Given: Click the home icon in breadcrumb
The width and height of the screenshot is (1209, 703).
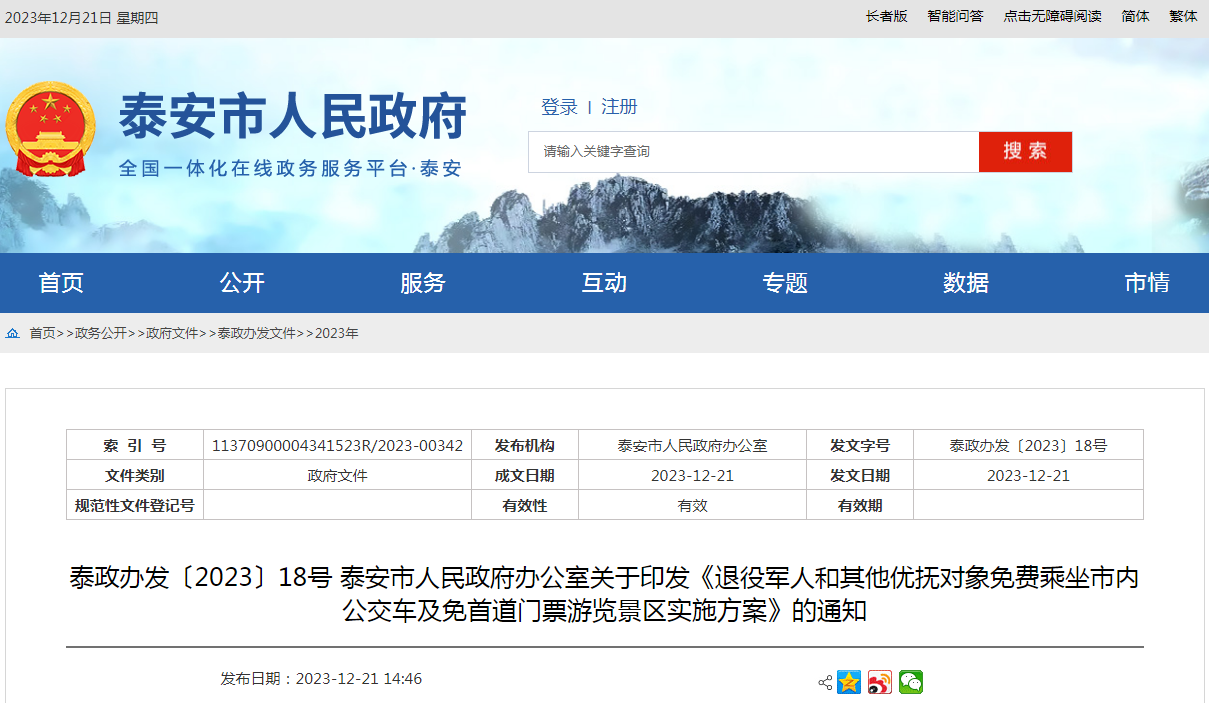Looking at the screenshot, I should click(13, 333).
